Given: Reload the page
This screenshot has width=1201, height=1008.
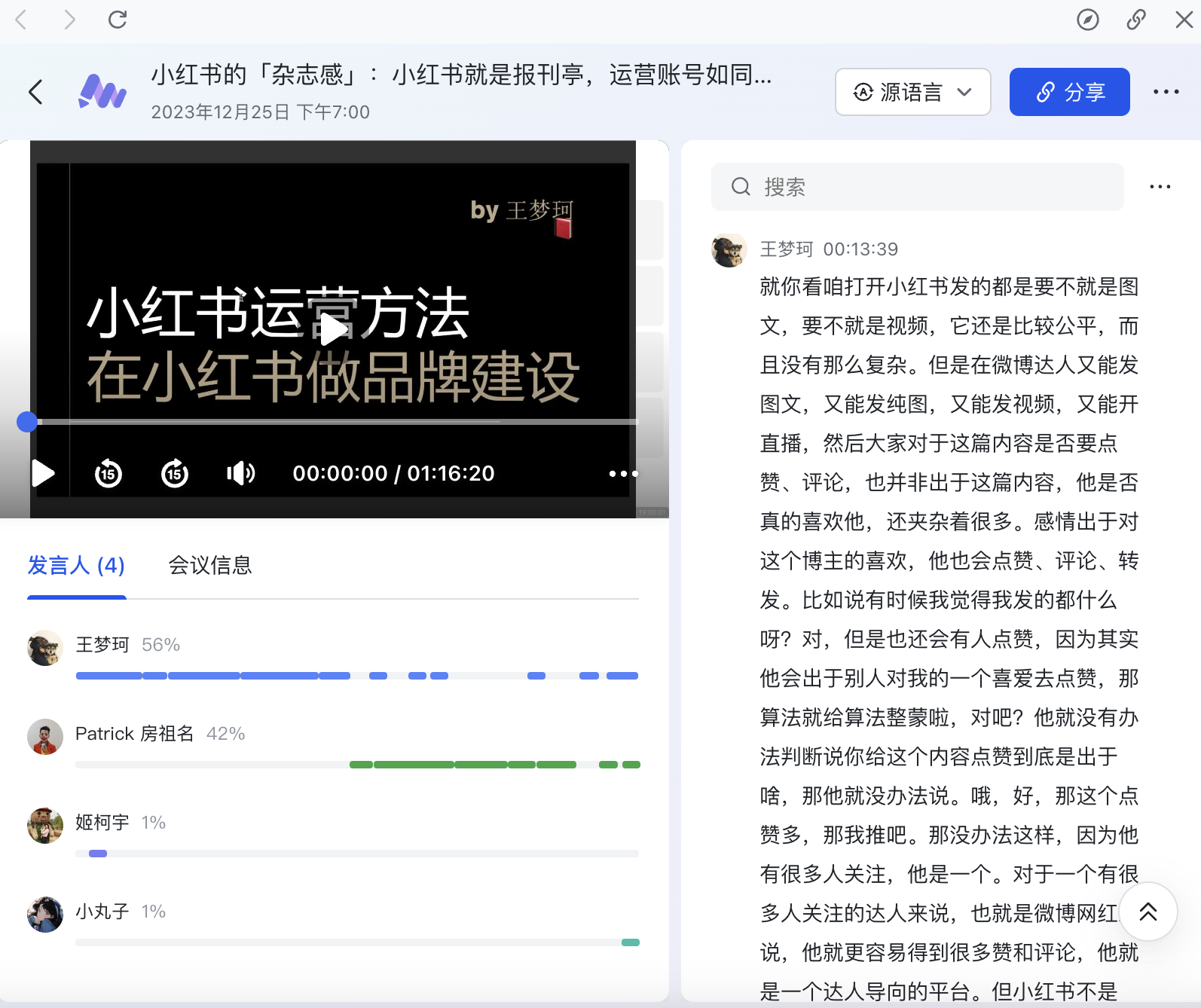Looking at the screenshot, I should click(x=118, y=20).
